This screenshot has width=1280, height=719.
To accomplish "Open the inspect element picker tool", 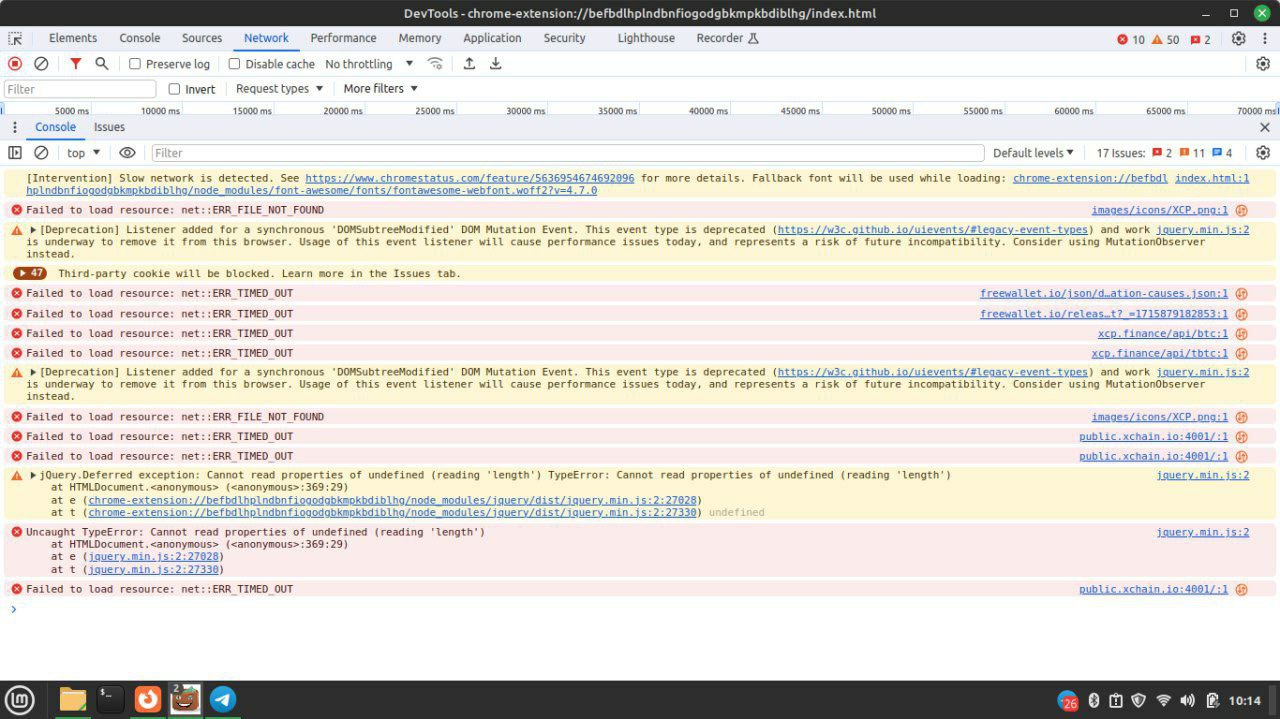I will pos(15,39).
